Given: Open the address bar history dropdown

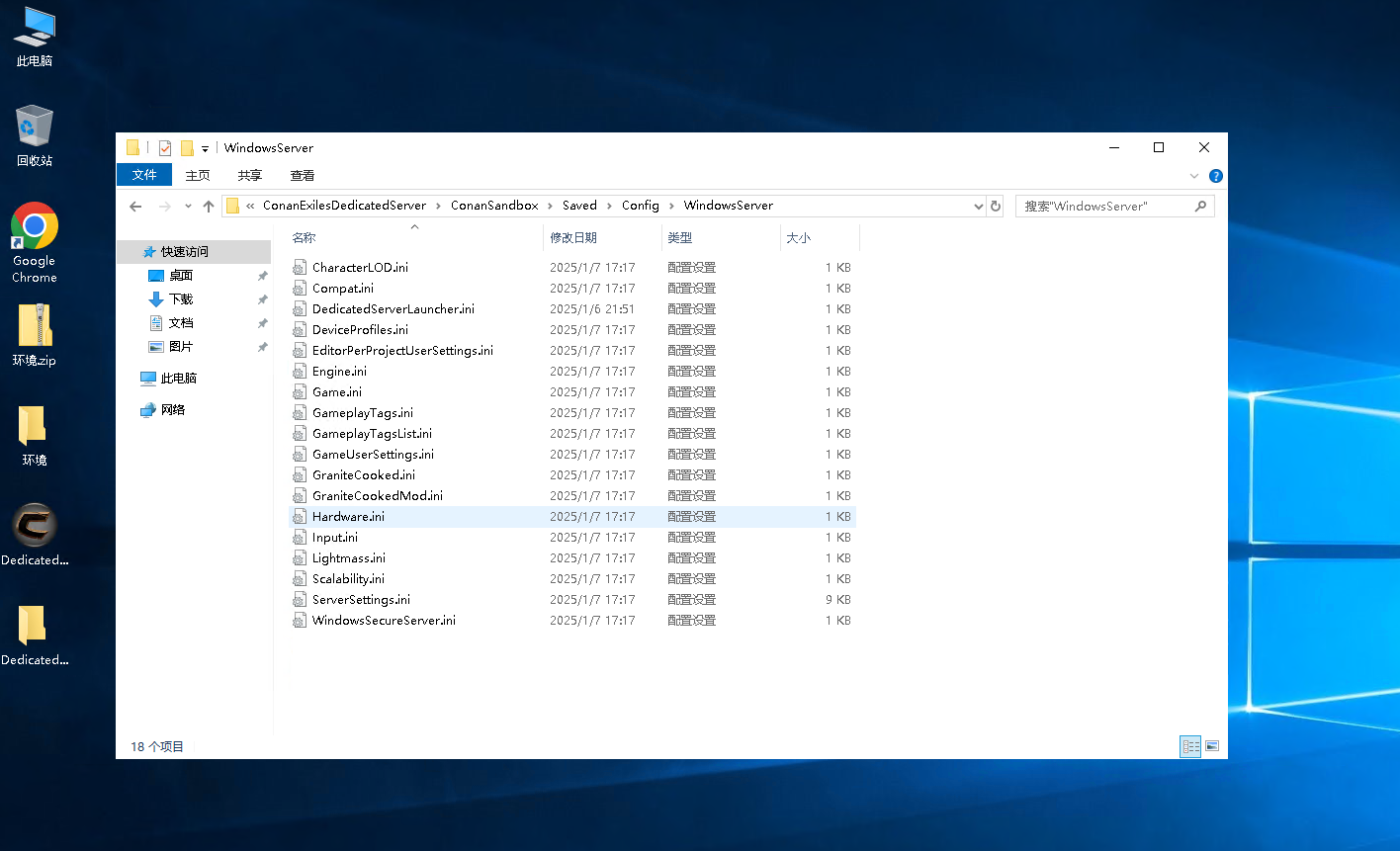Looking at the screenshot, I should coord(978,206).
